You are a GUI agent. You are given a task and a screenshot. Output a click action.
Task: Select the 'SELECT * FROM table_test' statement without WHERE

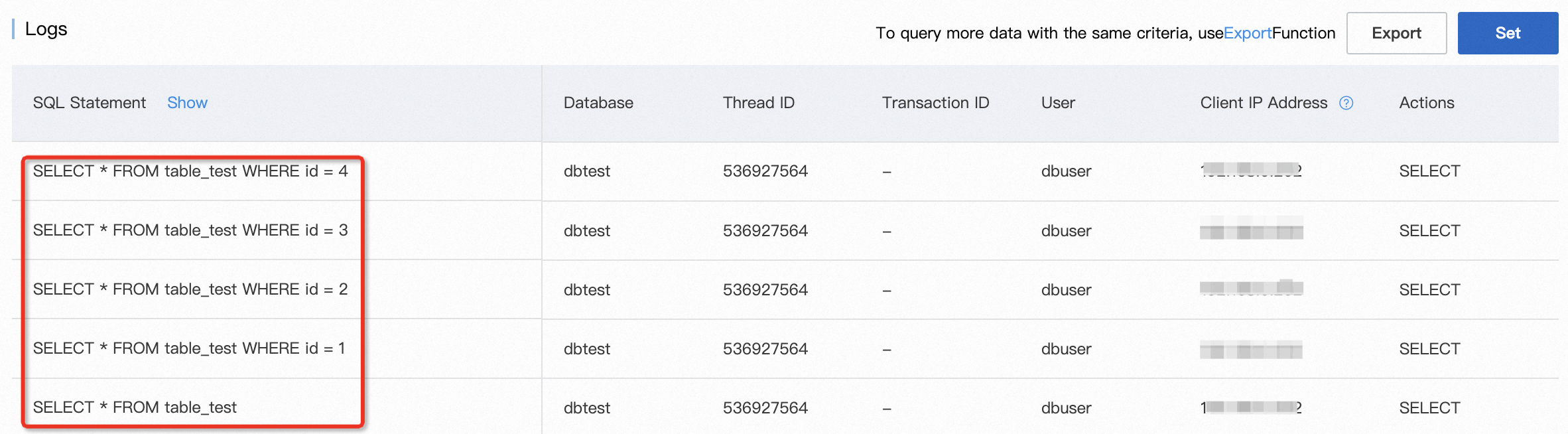click(x=135, y=407)
